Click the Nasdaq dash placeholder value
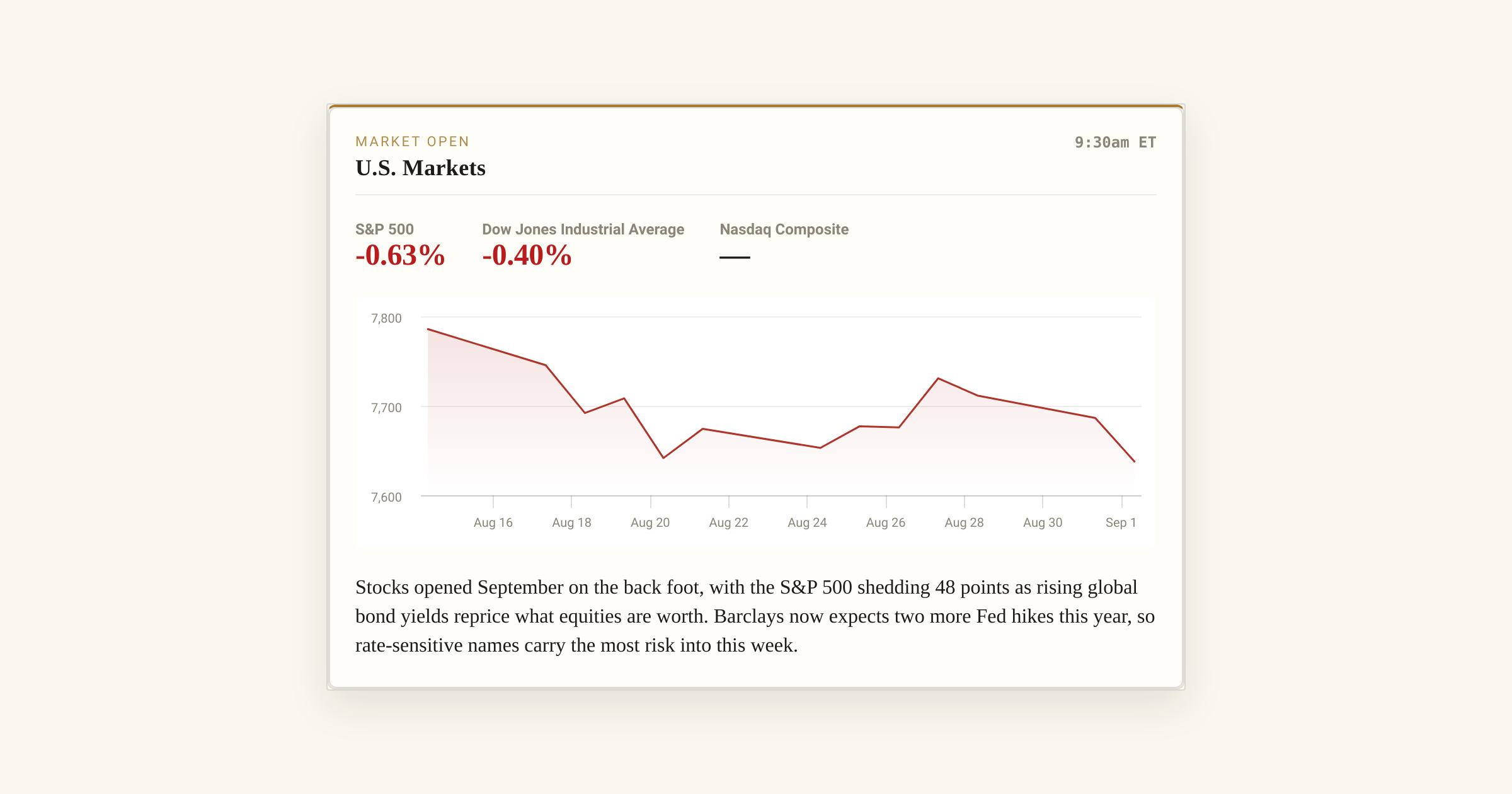The image size is (1512, 794). click(735, 257)
